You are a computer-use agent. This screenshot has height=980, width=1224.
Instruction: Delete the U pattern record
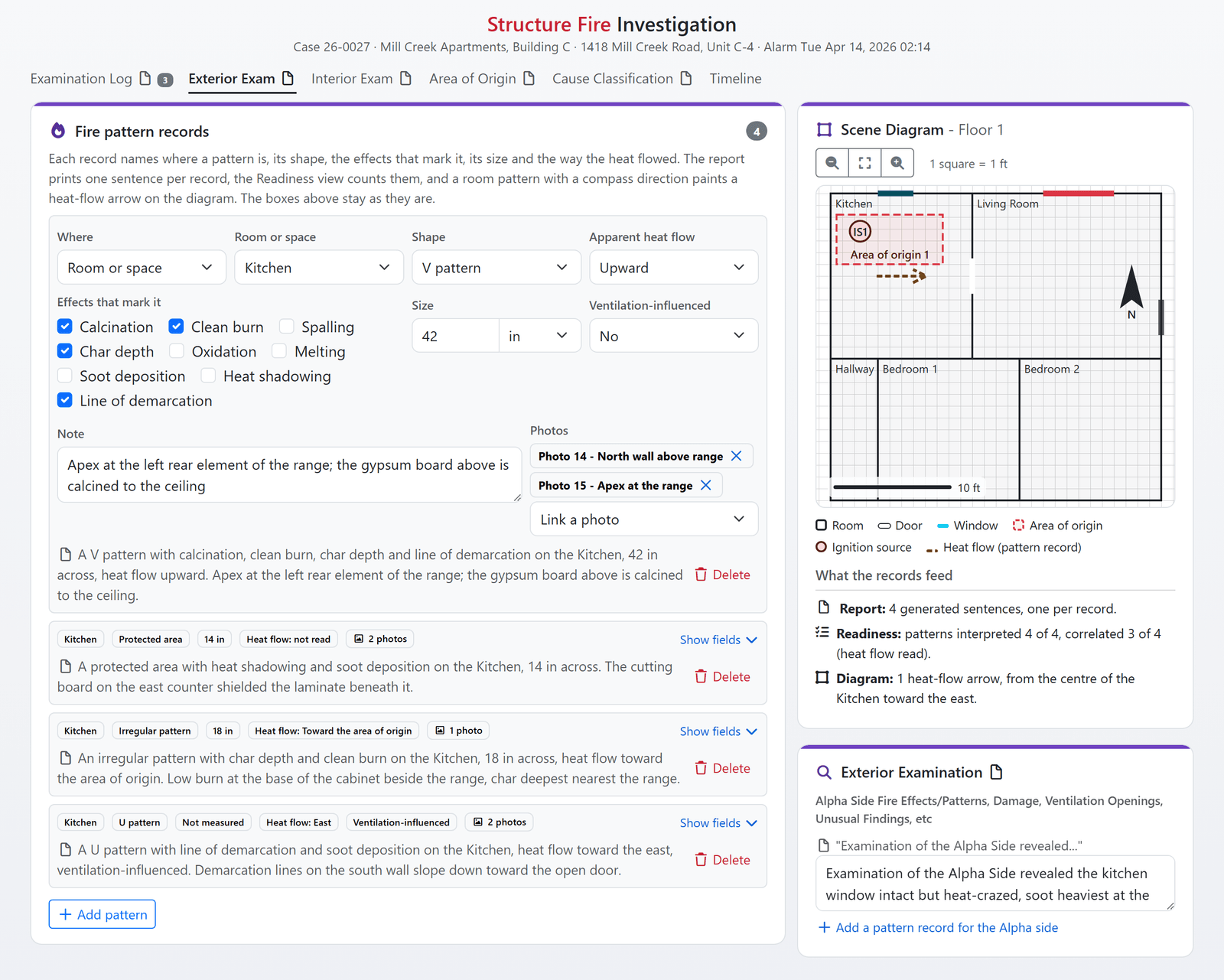coord(722,860)
